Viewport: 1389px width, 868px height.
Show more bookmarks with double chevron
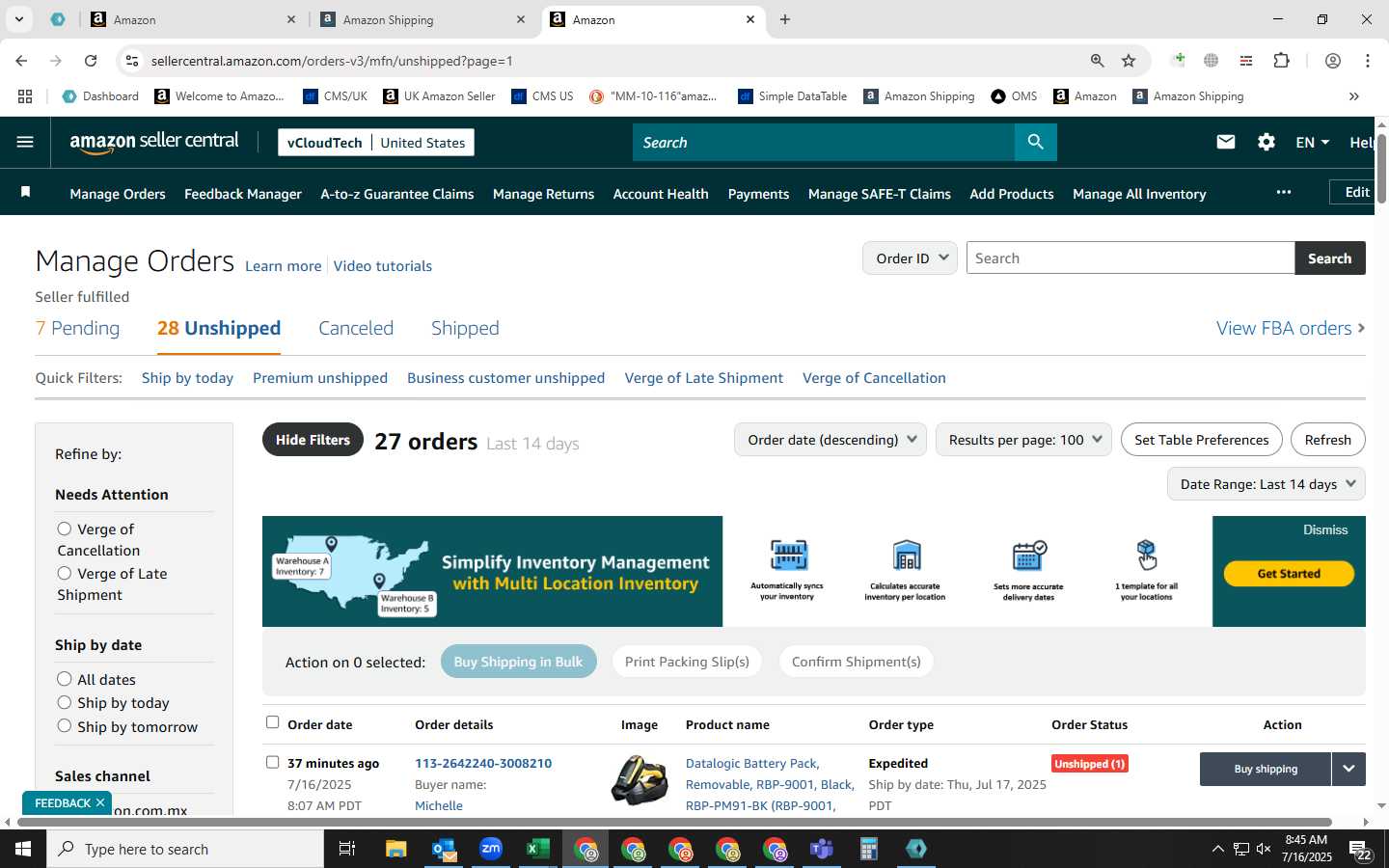pyautogui.click(x=1353, y=96)
